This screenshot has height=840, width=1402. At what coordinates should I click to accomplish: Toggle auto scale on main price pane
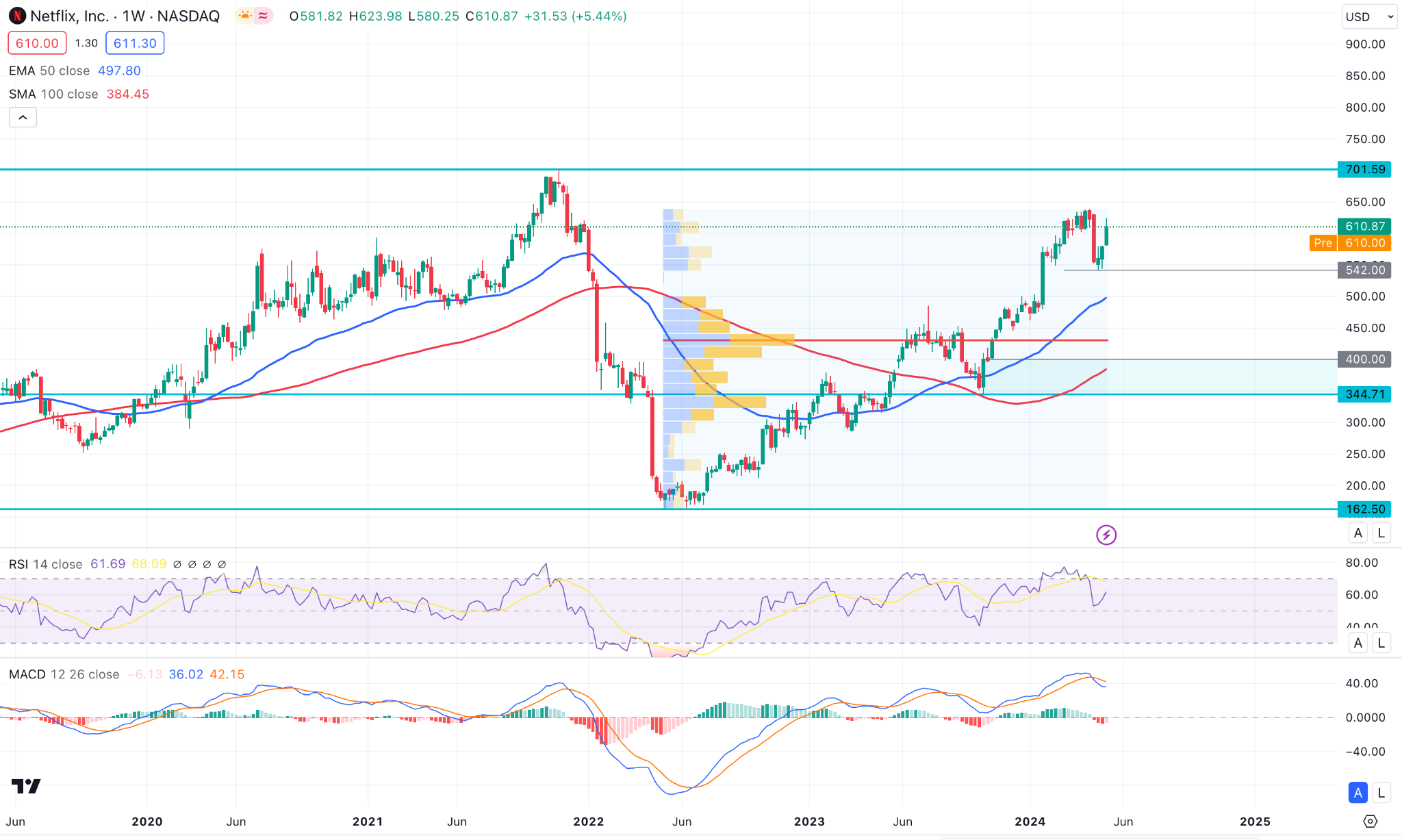tap(1358, 533)
